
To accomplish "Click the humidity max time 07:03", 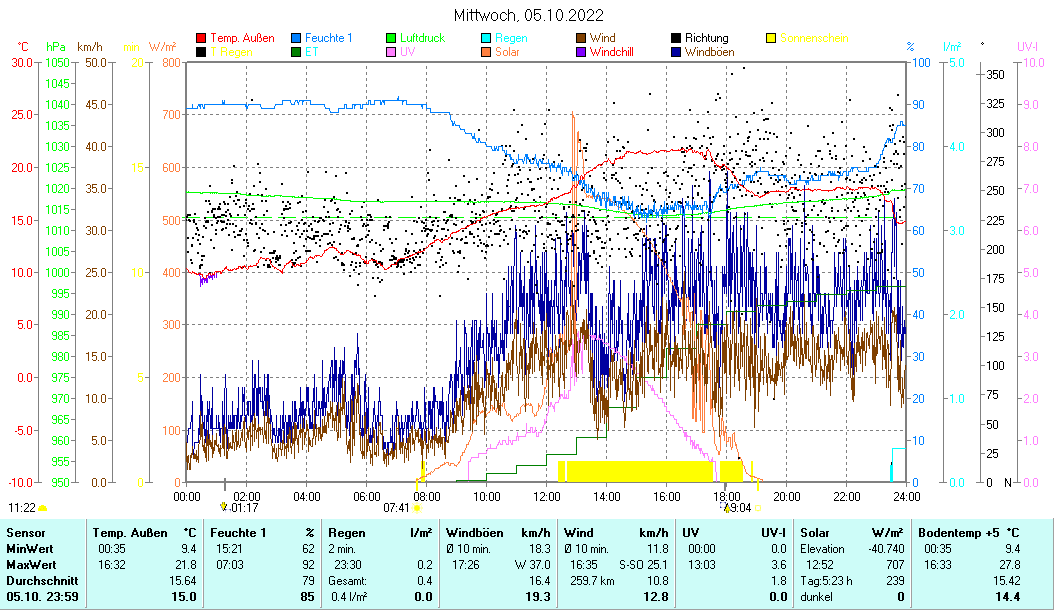I will (x=229, y=565).
